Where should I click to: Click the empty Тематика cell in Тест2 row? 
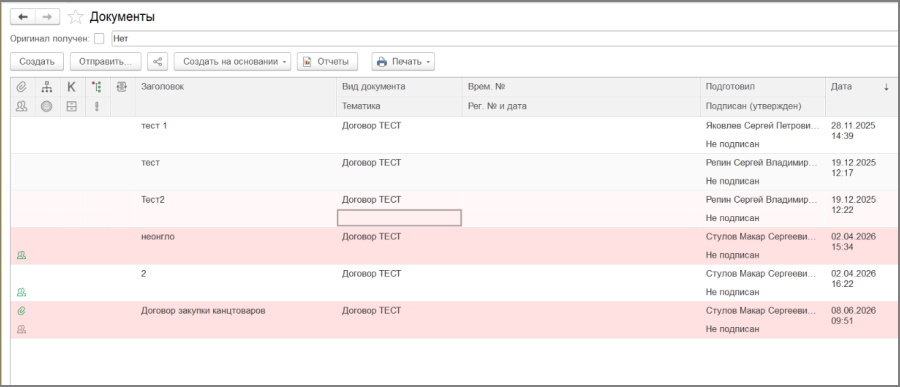(x=399, y=218)
